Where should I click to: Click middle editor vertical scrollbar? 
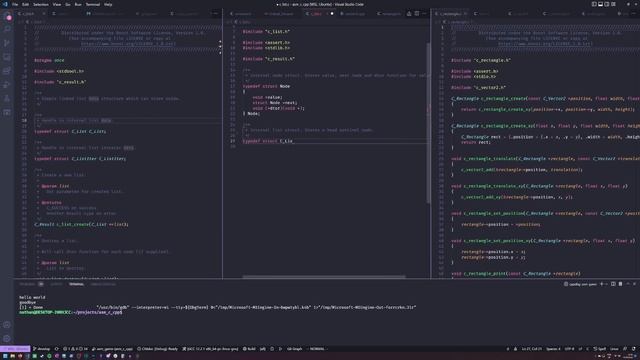click(x=428, y=122)
